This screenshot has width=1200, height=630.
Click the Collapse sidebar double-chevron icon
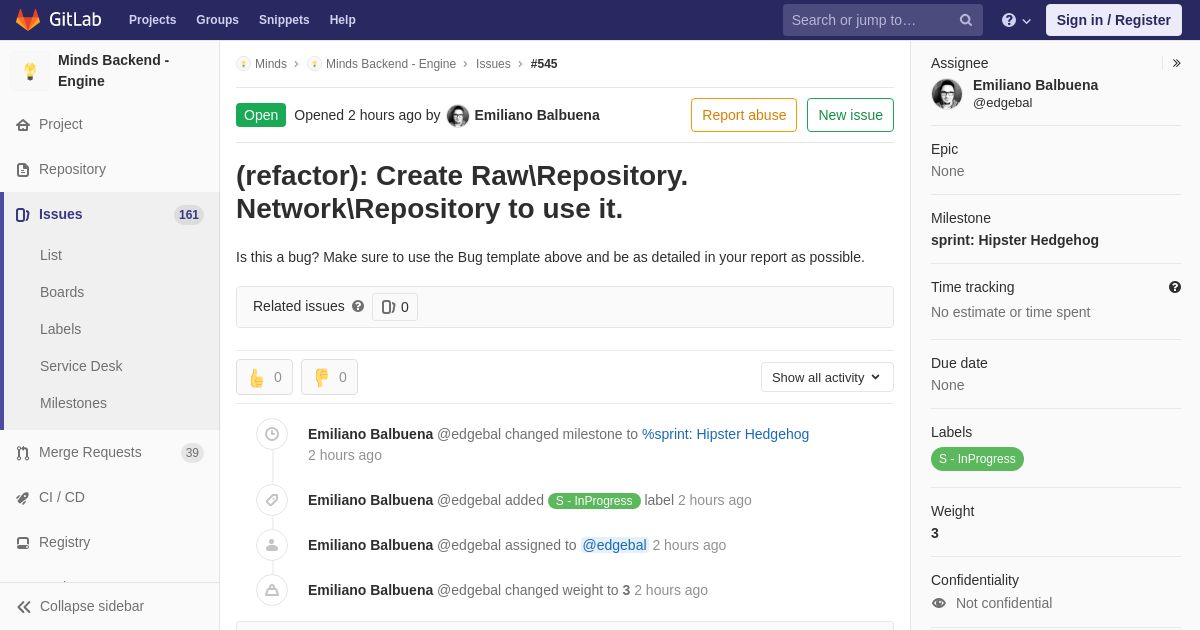(24, 607)
